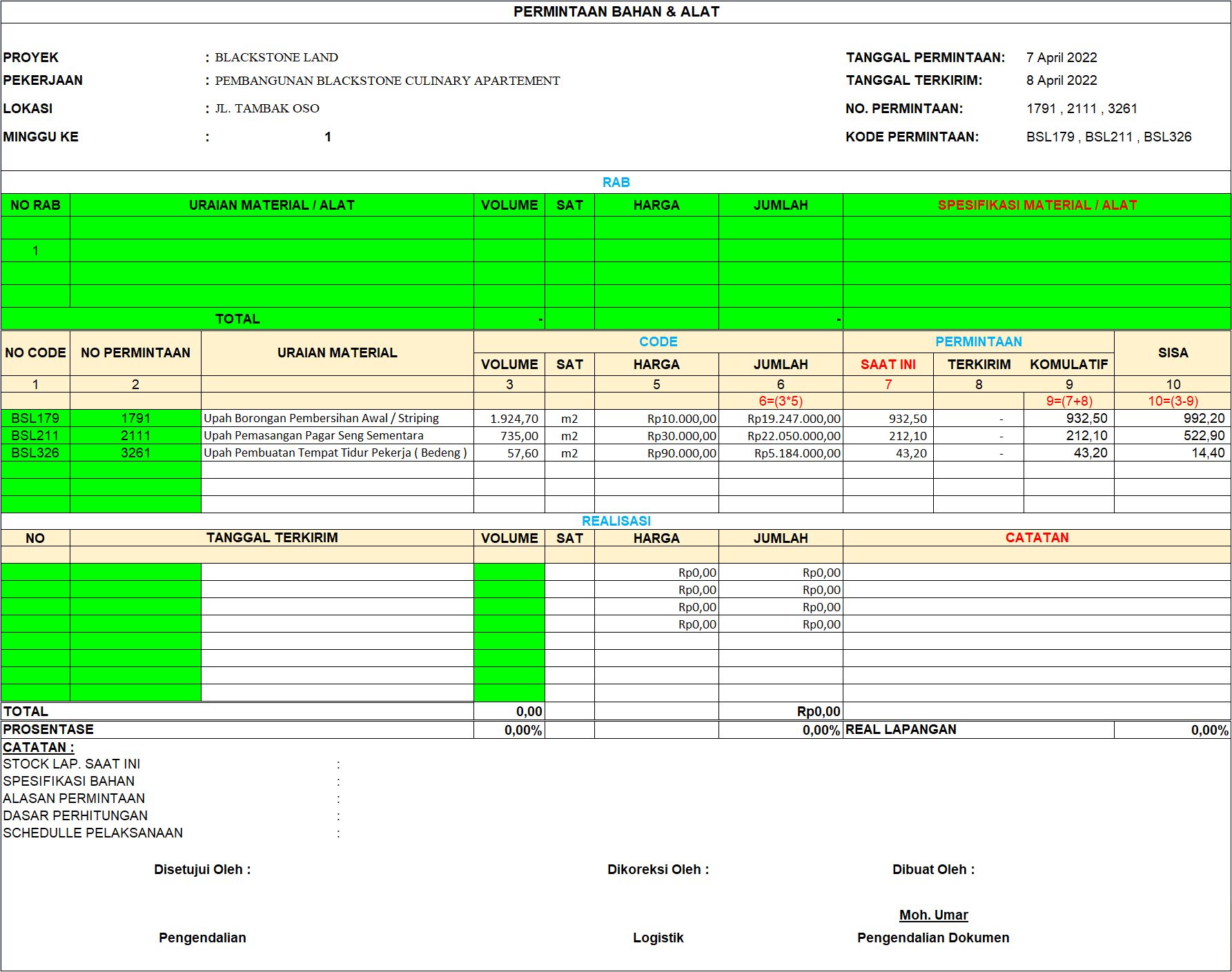Click the MINGGU KE label

(x=41, y=137)
